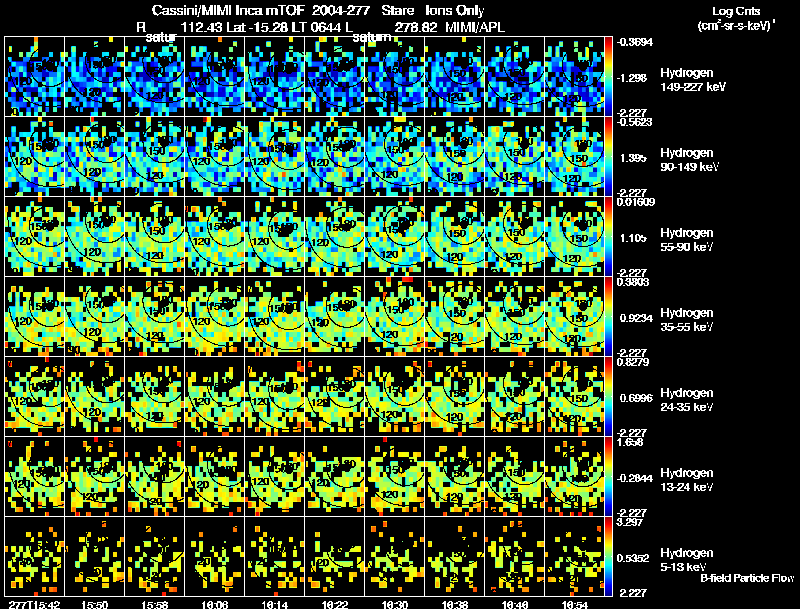Click the '278.82' header value
The height and width of the screenshot is (609, 800).
[x=416, y=27]
